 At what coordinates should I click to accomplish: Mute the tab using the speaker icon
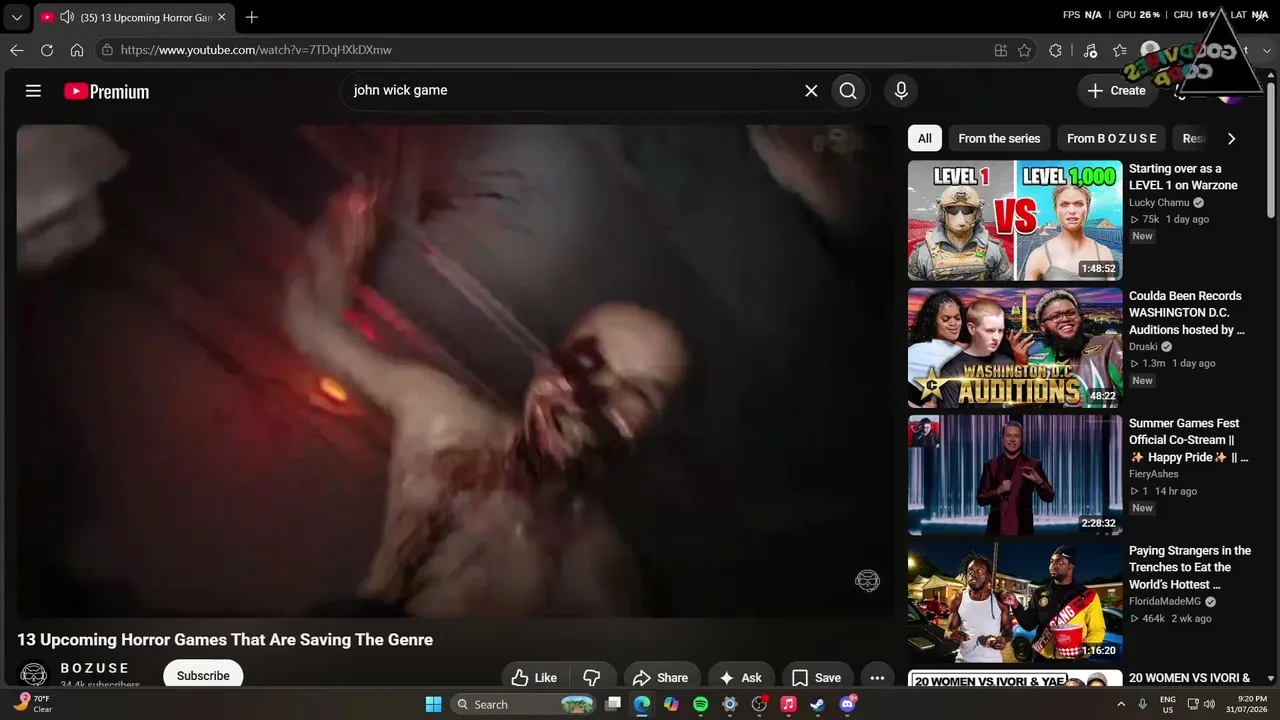pyautogui.click(x=67, y=17)
